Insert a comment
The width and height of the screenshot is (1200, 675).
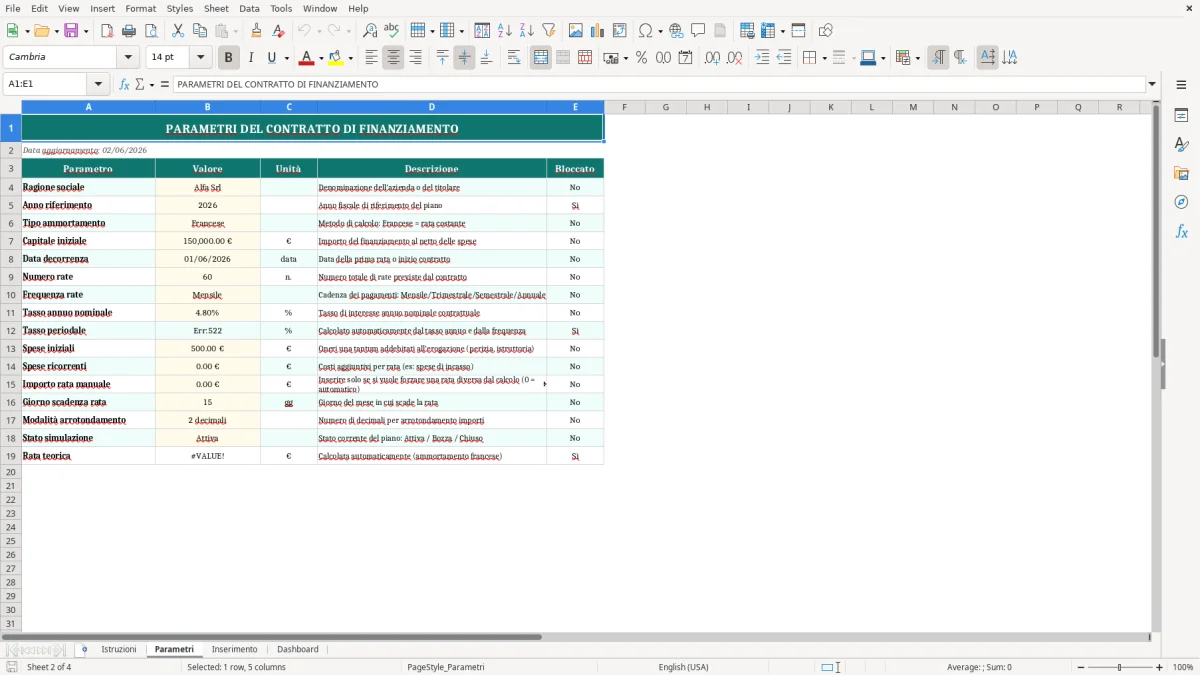point(698,31)
